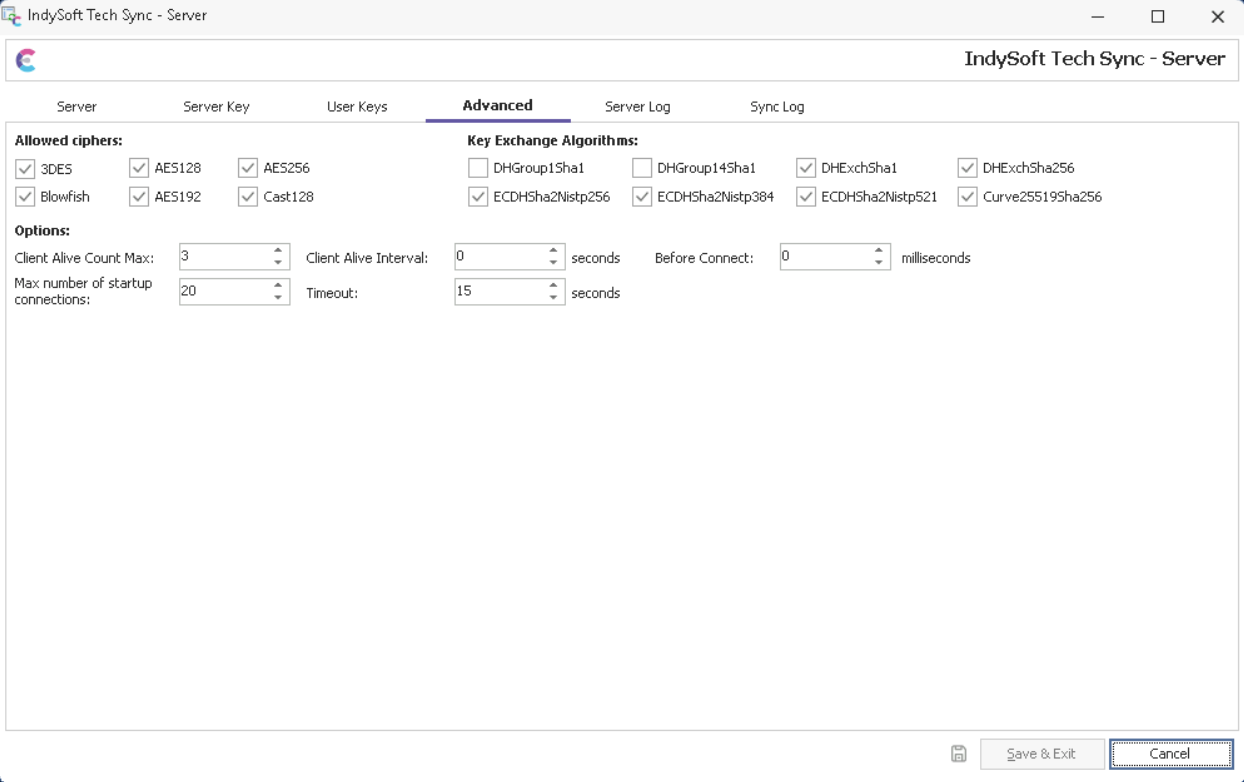Maximize the Tech Sync Server window
This screenshot has width=1244, height=782.
pyautogui.click(x=1157, y=17)
